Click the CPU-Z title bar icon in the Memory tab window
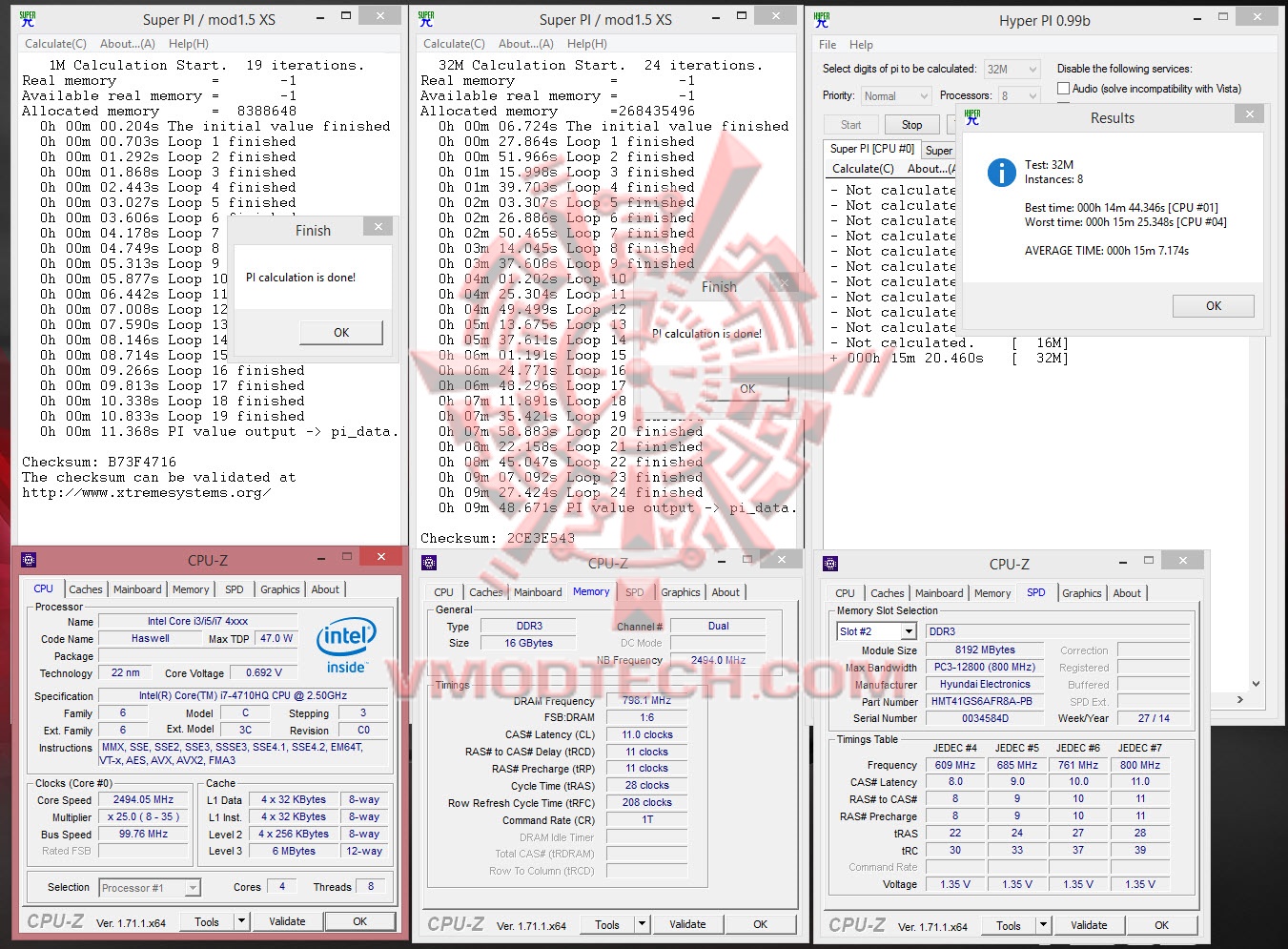Screen dimensions: 1288x949 pos(429,563)
